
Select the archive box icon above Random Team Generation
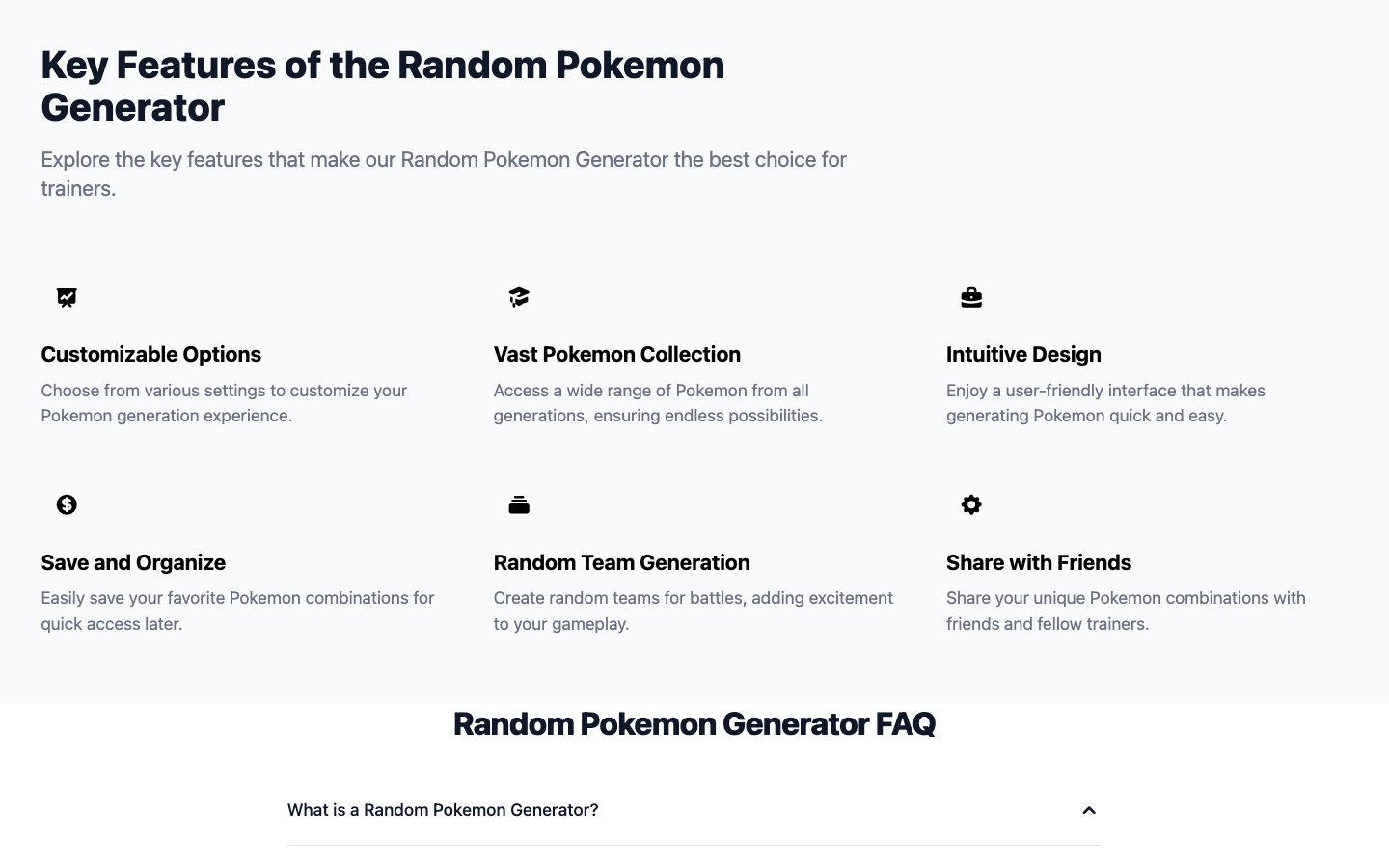point(519,504)
